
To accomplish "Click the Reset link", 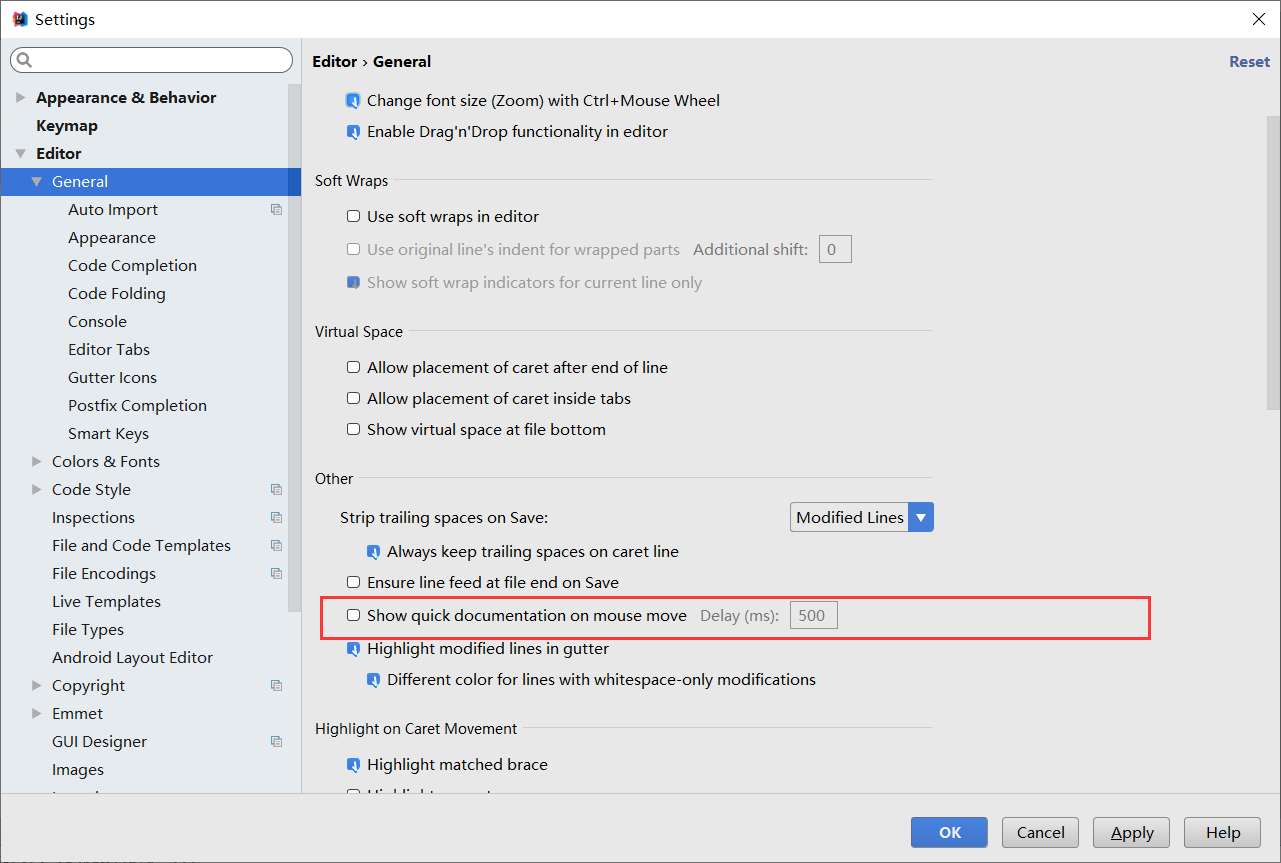I will 1249,62.
